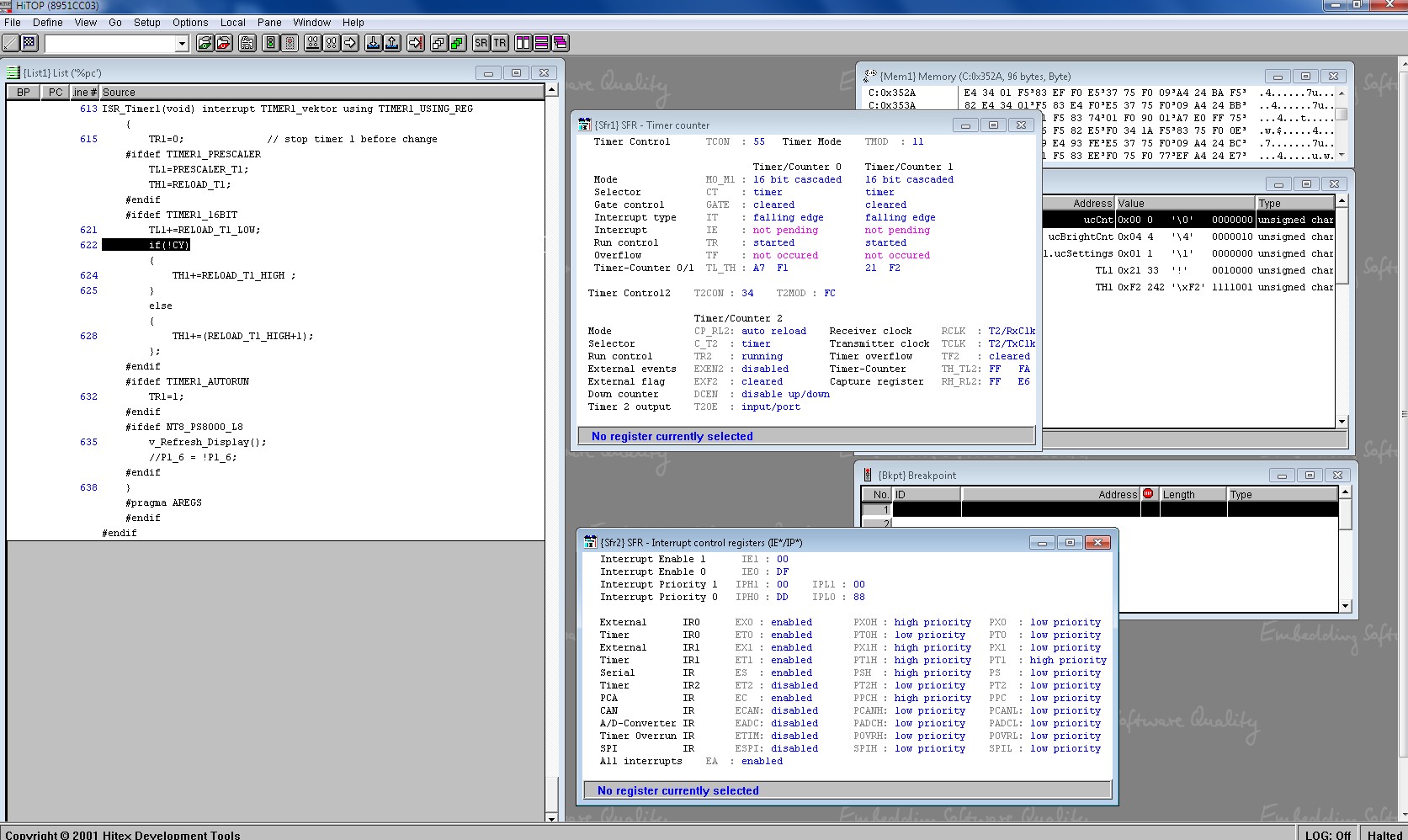Open the Setup menu
Screen dimensions: 1408x840
tap(147, 23)
